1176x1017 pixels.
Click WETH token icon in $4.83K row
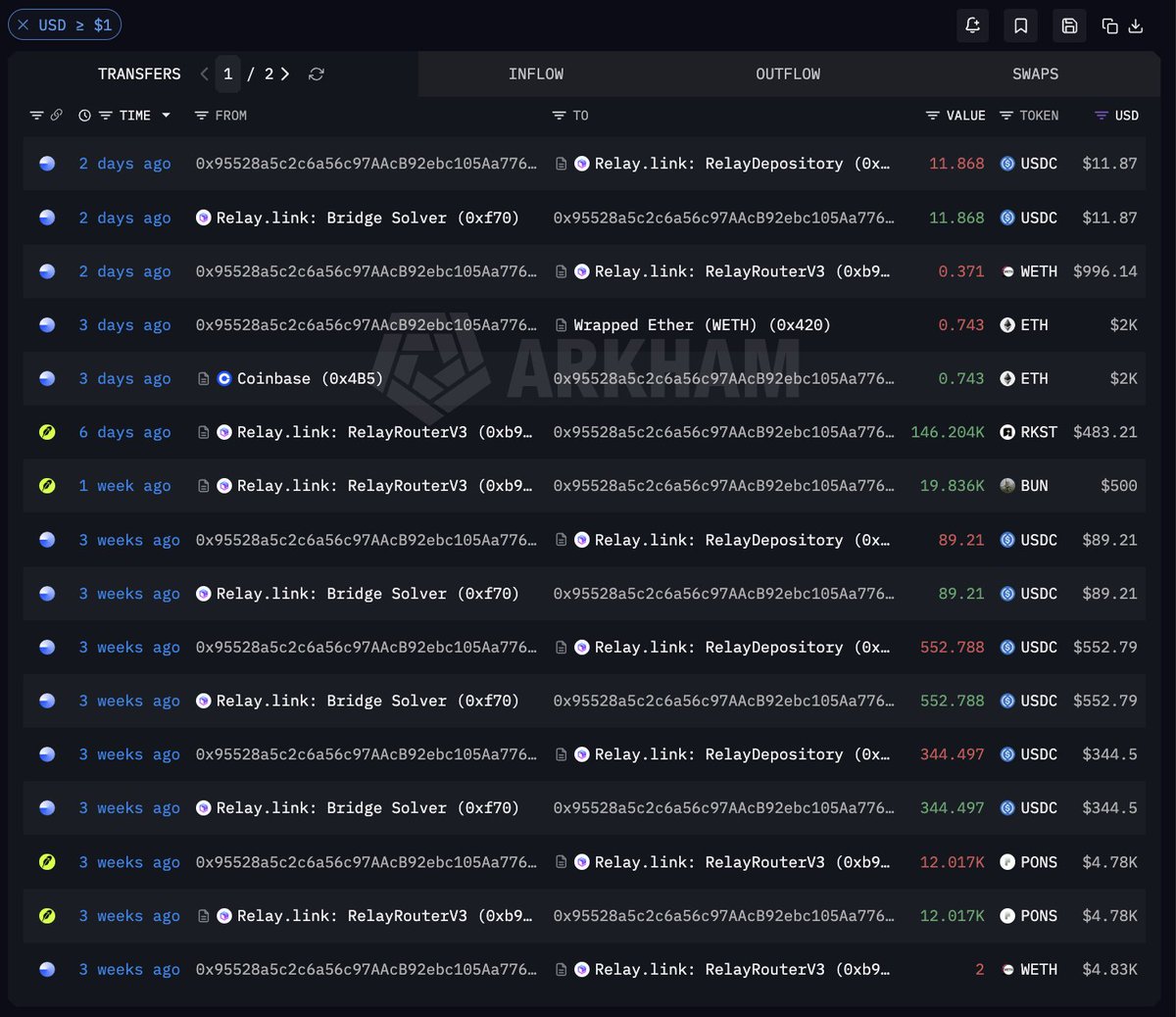click(x=1007, y=969)
